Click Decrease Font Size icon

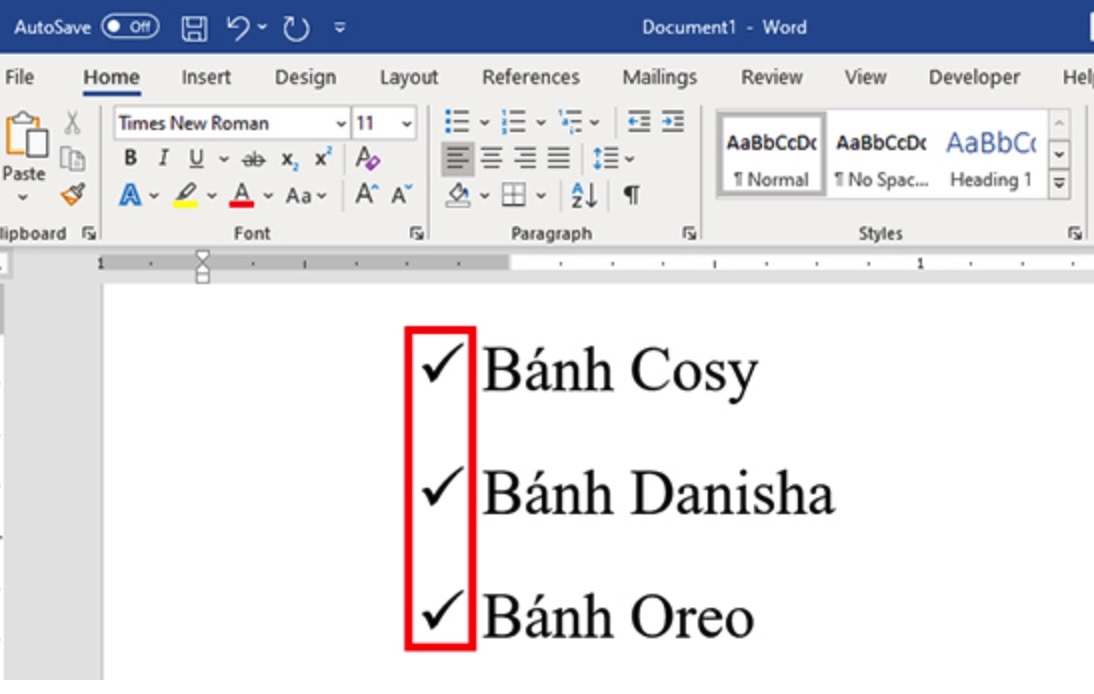(x=401, y=195)
